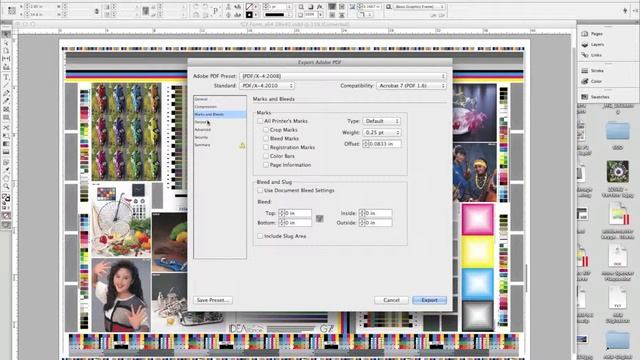
Task: Open the Compatibility dropdown
Action: (x=411, y=86)
